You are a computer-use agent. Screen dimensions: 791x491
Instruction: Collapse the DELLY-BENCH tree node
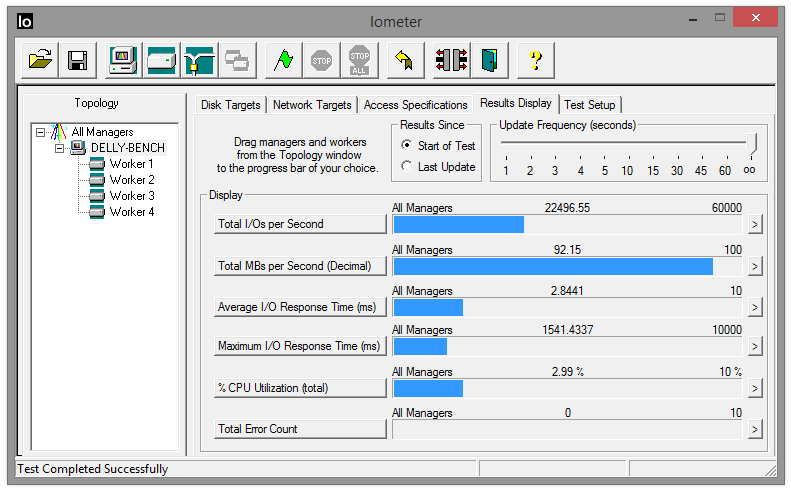coord(60,148)
